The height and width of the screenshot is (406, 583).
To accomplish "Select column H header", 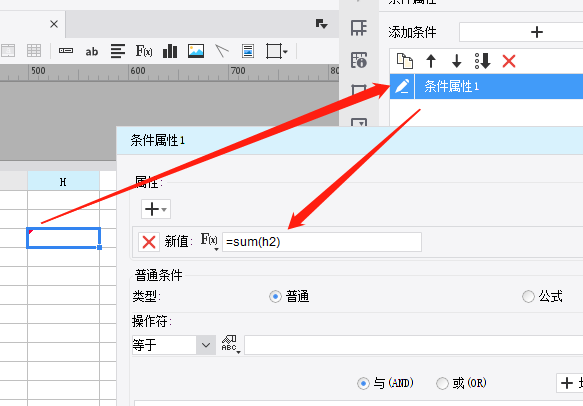I will (x=63, y=182).
